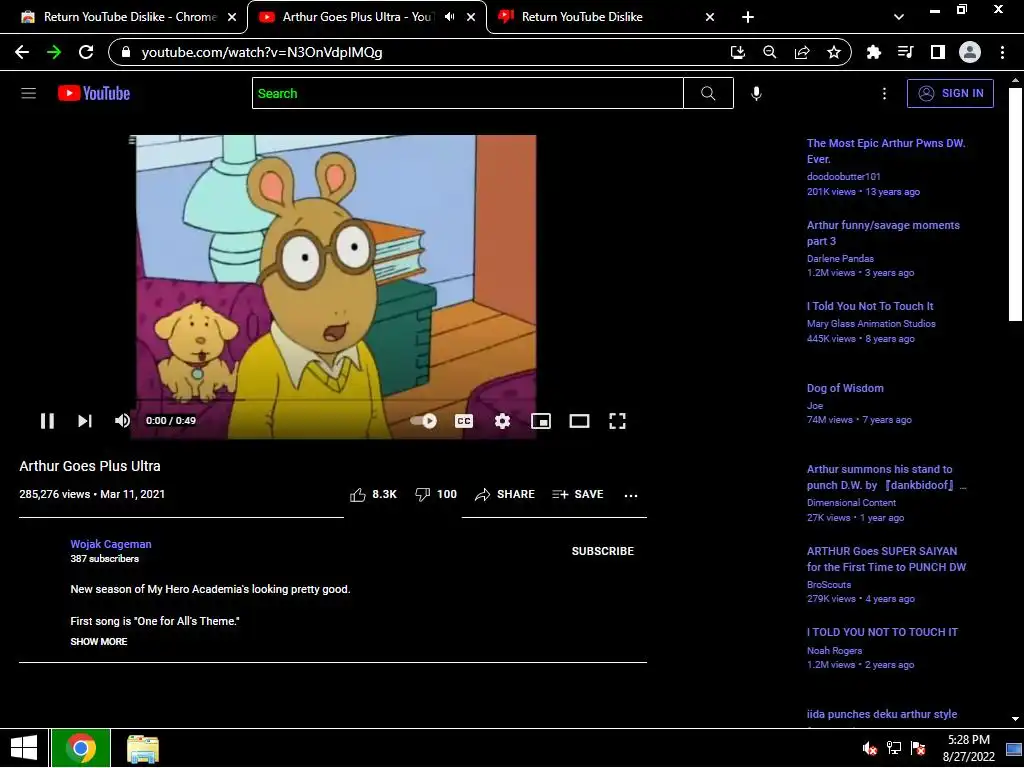Switch to theater mode

579,421
